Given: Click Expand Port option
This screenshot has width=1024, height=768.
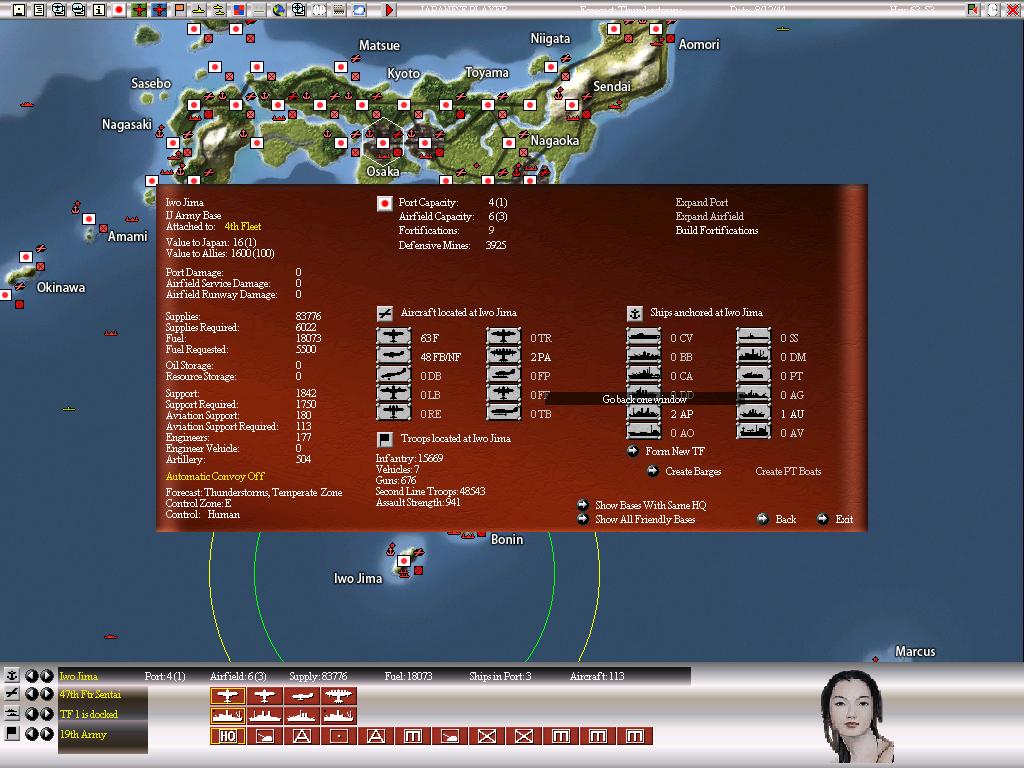Looking at the screenshot, I should tap(701, 202).
